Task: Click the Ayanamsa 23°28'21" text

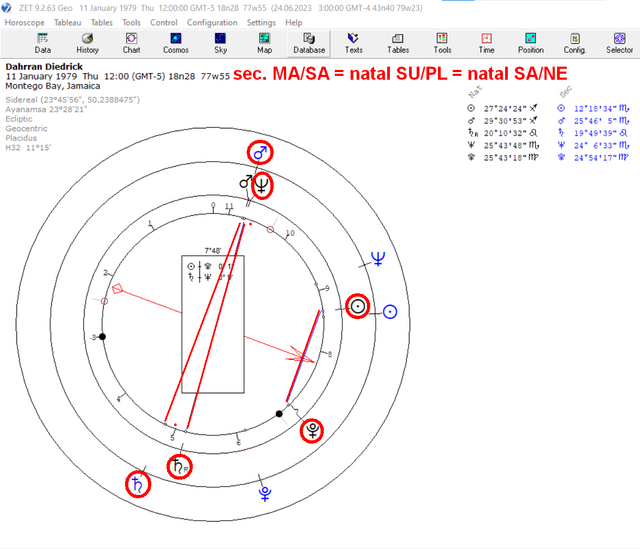Action: (x=46, y=109)
